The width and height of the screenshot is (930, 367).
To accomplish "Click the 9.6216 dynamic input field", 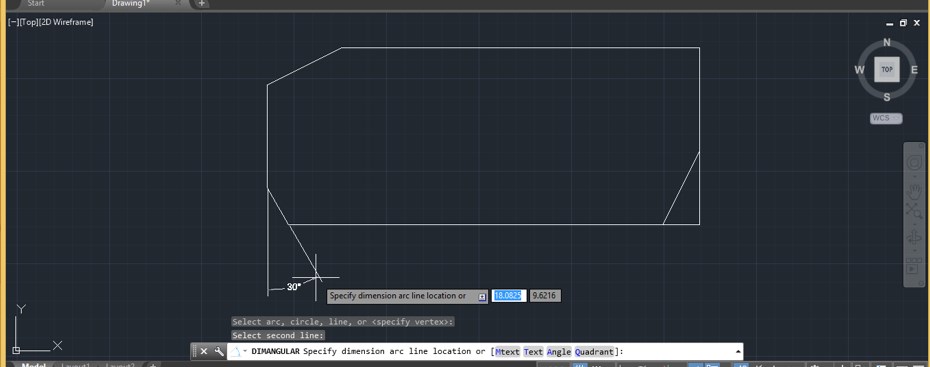I will pos(545,295).
